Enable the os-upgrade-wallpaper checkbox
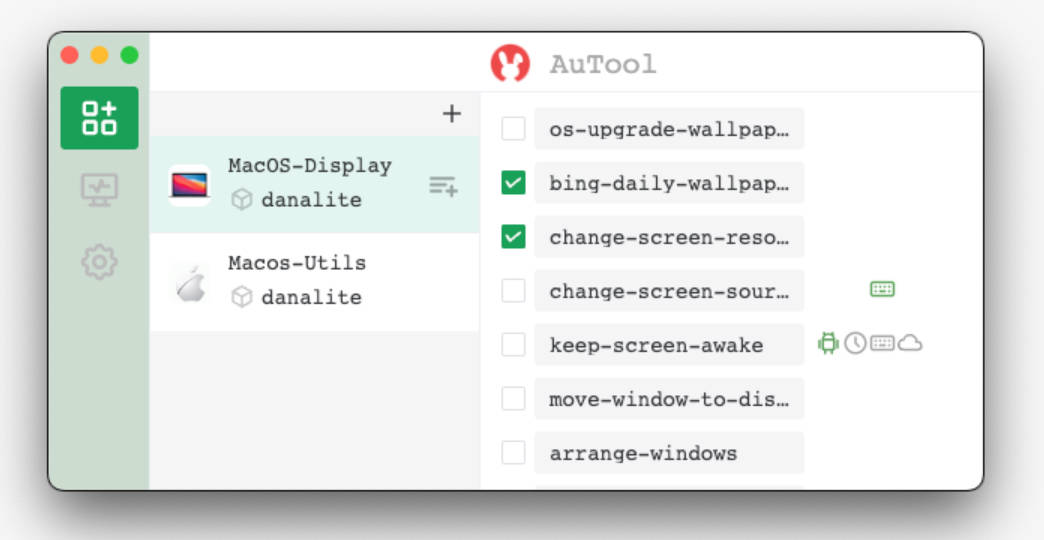Screen dimensions: 1044x540 pos(513,129)
